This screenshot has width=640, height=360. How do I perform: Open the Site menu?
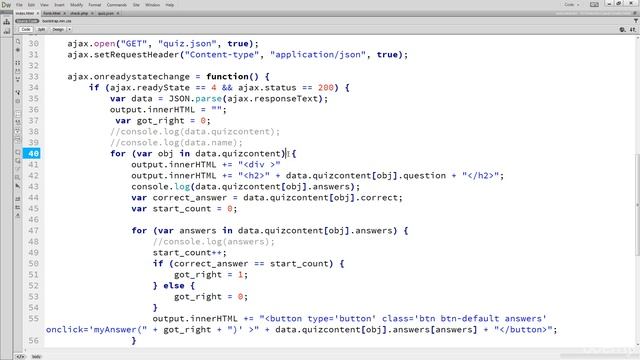(x=136, y=5)
